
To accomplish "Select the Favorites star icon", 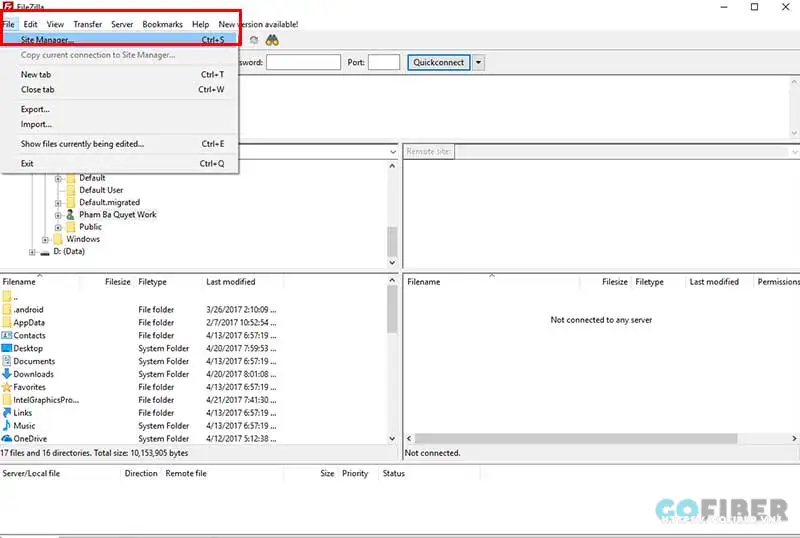I will pos(7,387).
